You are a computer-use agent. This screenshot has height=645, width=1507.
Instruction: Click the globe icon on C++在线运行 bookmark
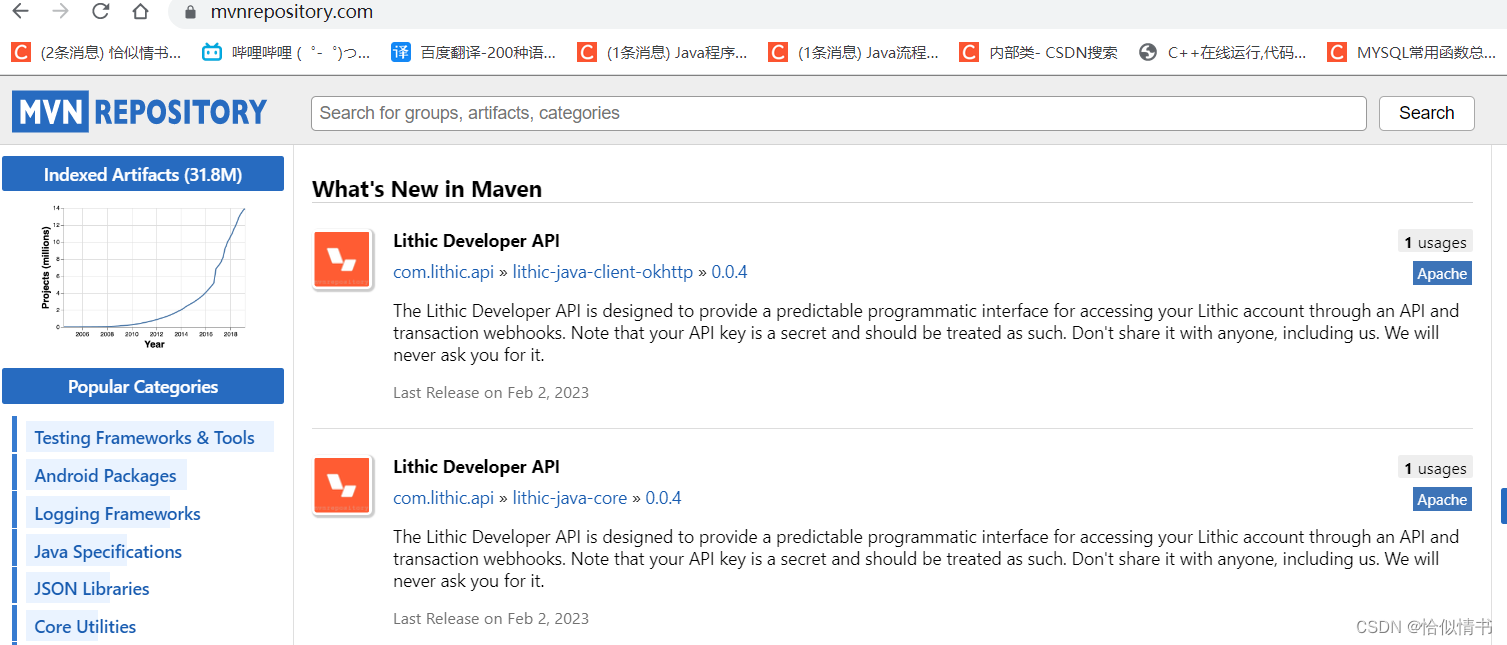(1147, 51)
